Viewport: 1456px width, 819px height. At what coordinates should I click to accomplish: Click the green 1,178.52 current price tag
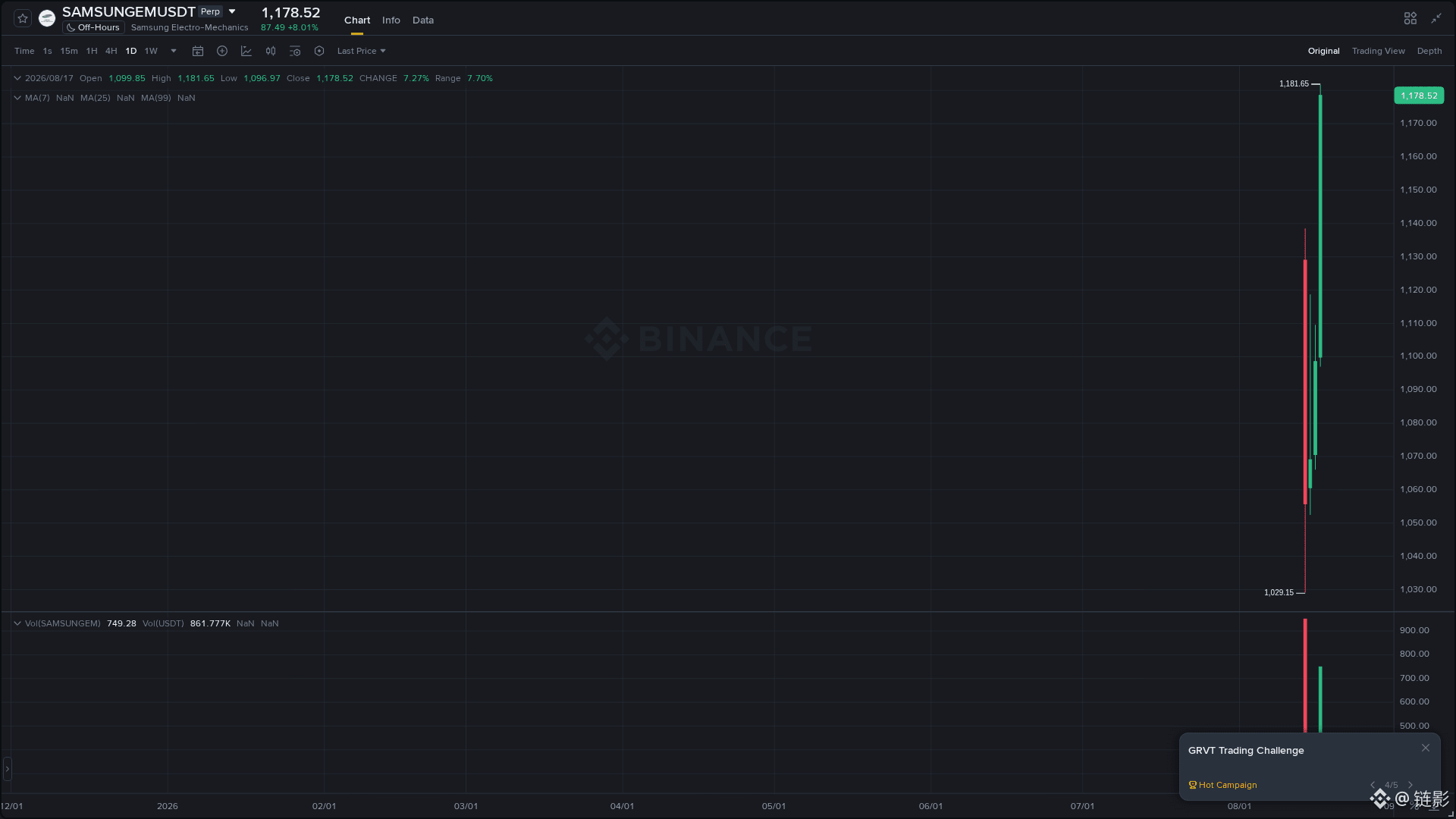coord(1419,96)
